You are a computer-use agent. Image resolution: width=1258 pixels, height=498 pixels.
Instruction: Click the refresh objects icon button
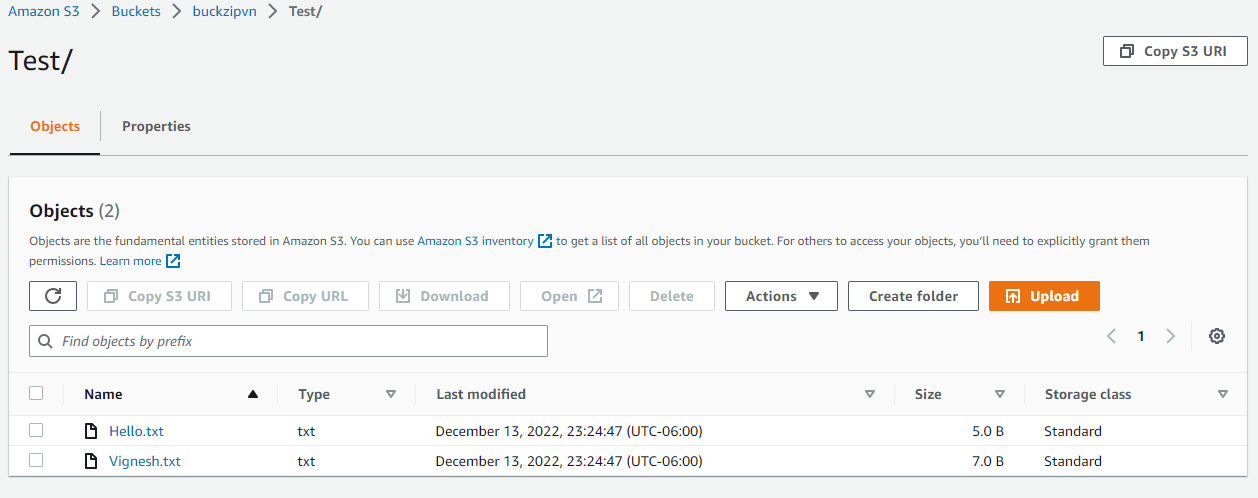coord(53,296)
